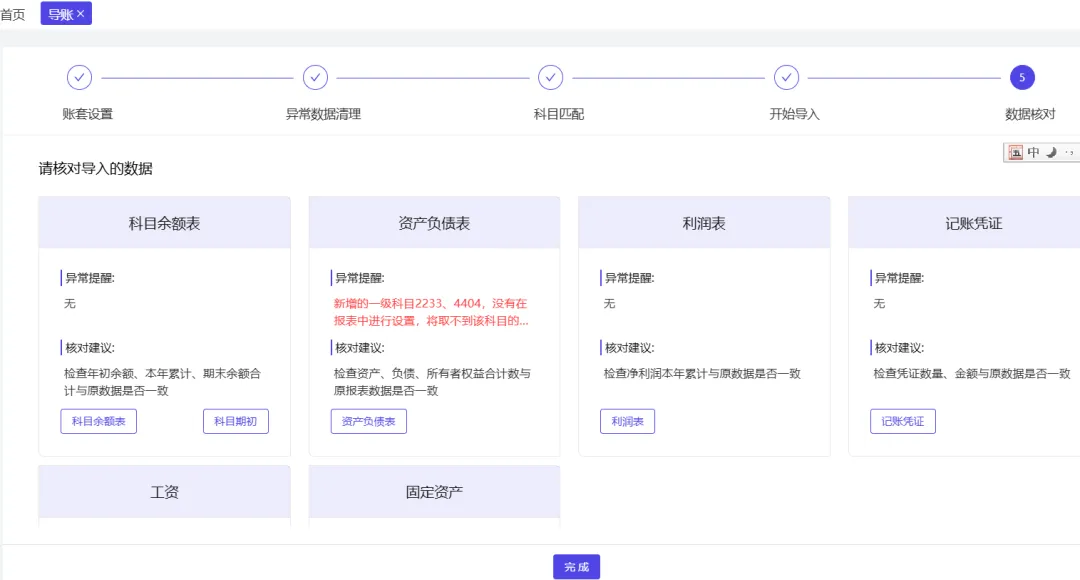Click the 开始导入 step label

(794, 114)
